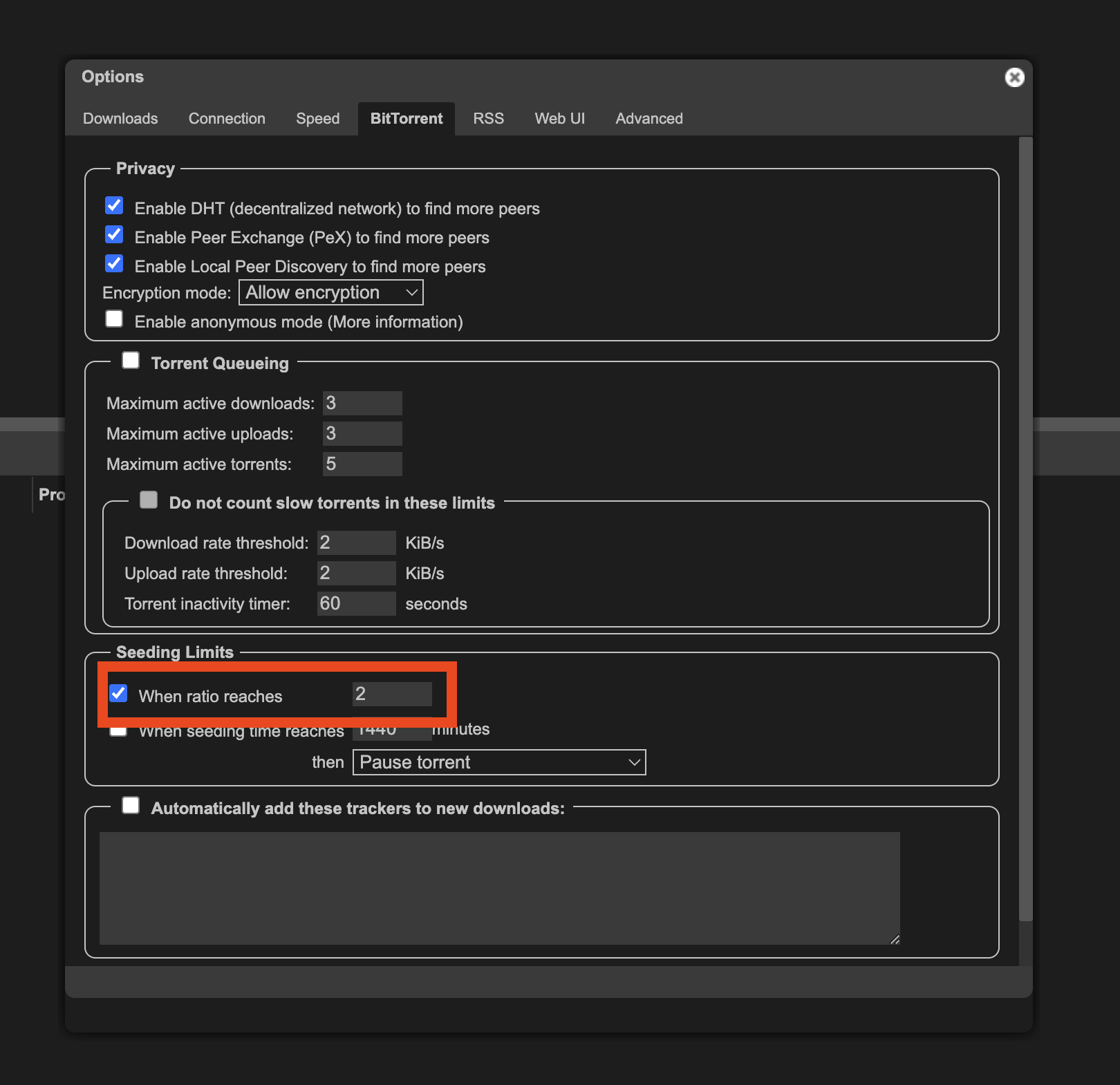Image resolution: width=1120 pixels, height=1085 pixels.
Task: Open the Speed settings tab
Action: (x=317, y=118)
